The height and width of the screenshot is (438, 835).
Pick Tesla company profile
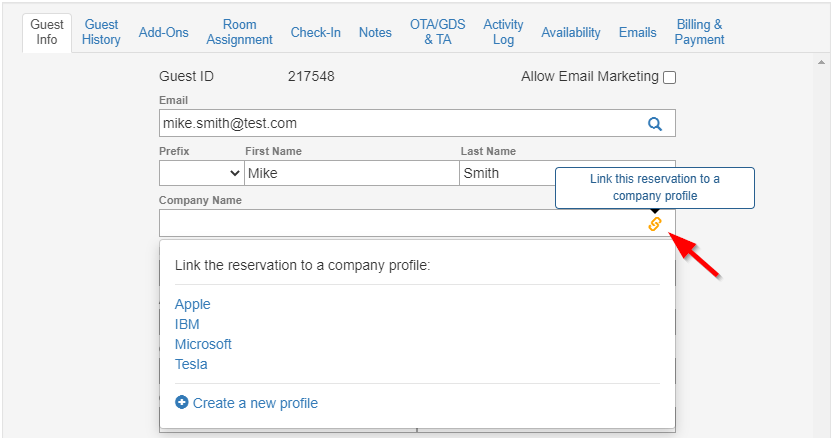coord(191,364)
